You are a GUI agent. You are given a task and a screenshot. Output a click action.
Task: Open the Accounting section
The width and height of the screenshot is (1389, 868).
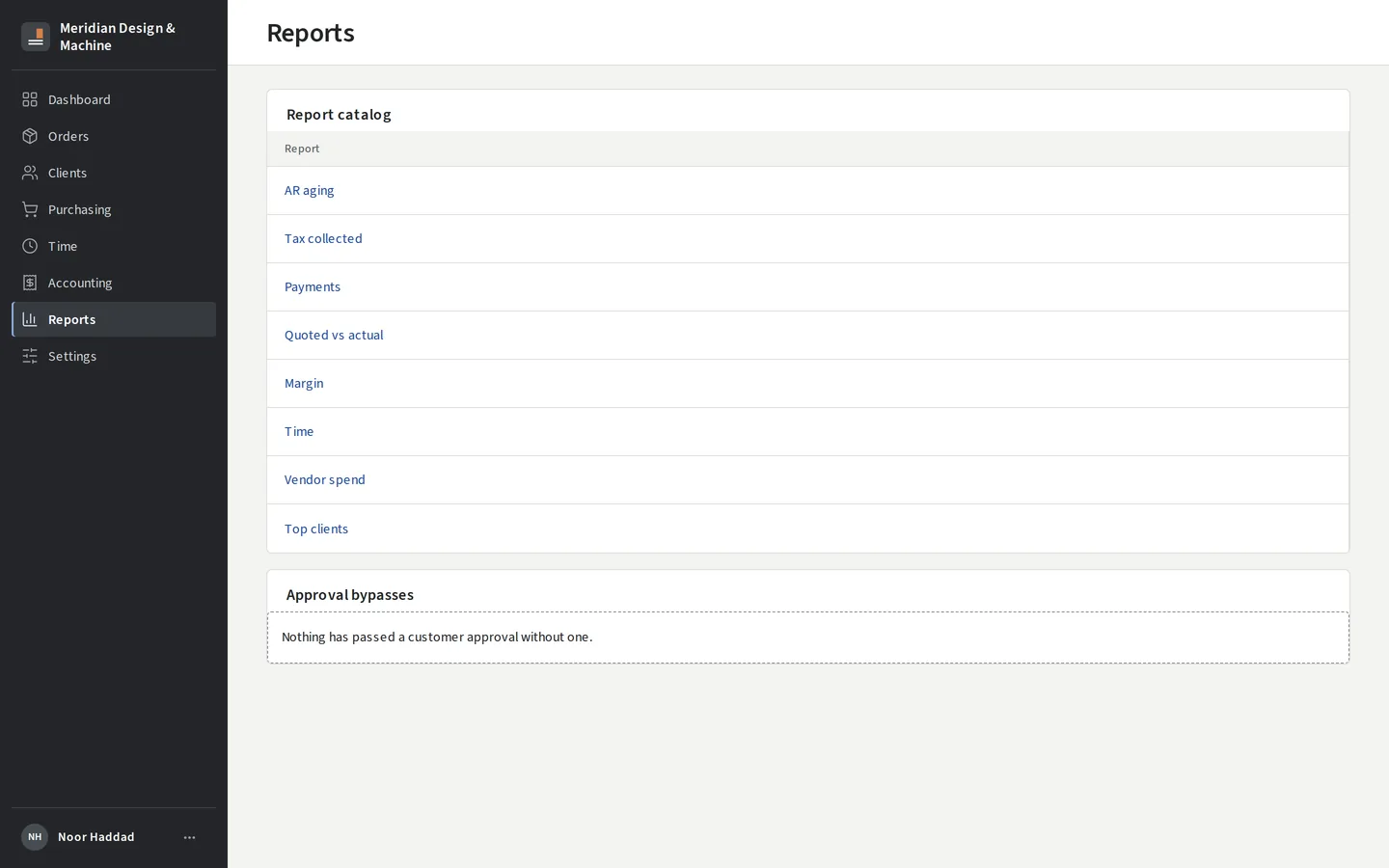[x=114, y=283]
